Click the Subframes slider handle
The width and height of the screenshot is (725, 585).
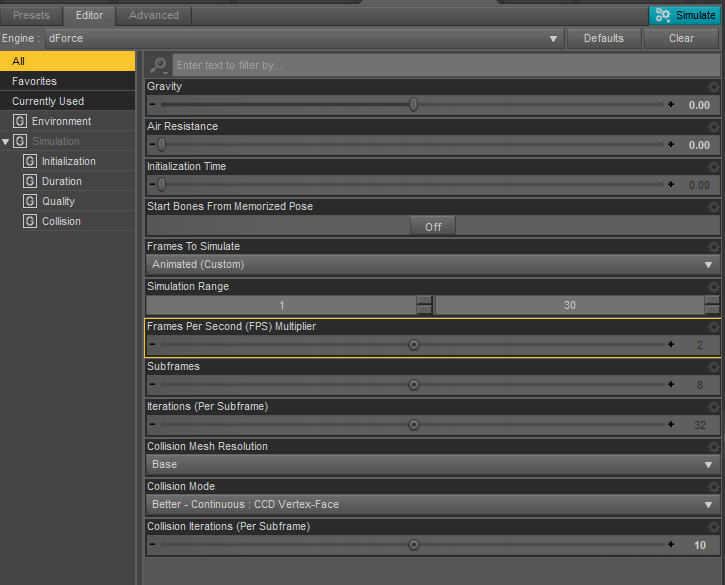click(414, 385)
